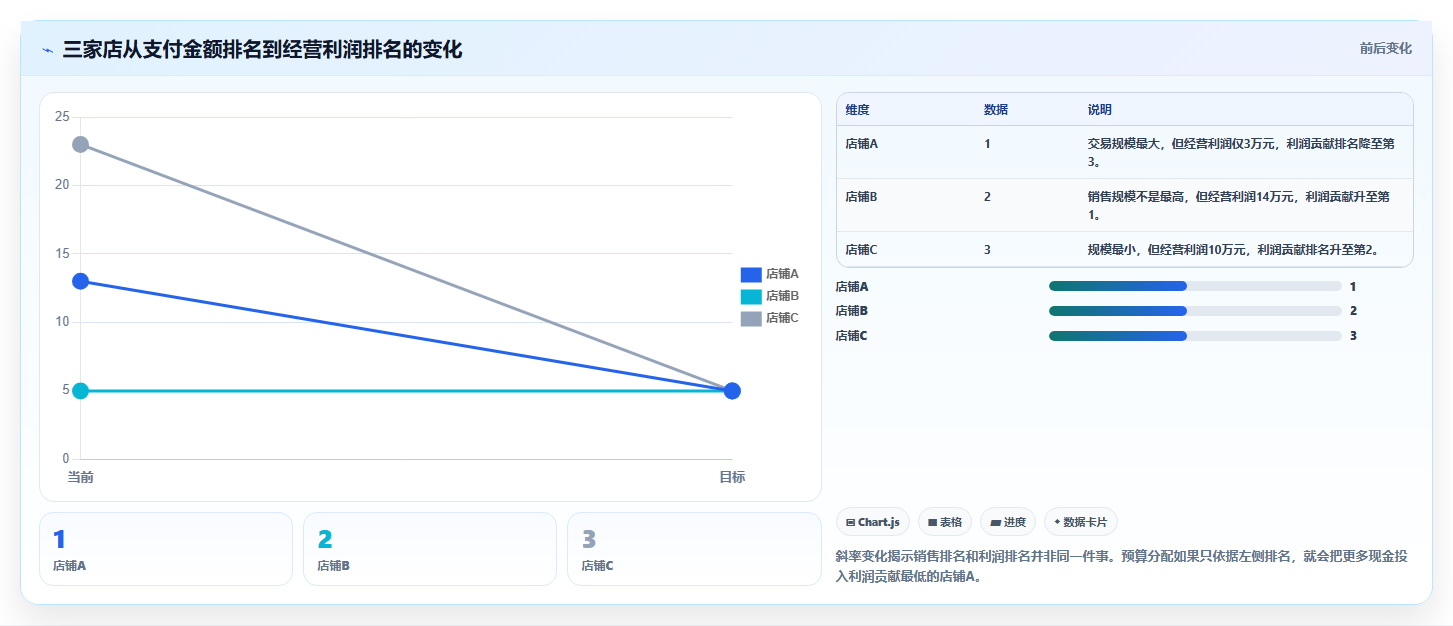
Task: Click the 维度 column header
Action: 857,109
